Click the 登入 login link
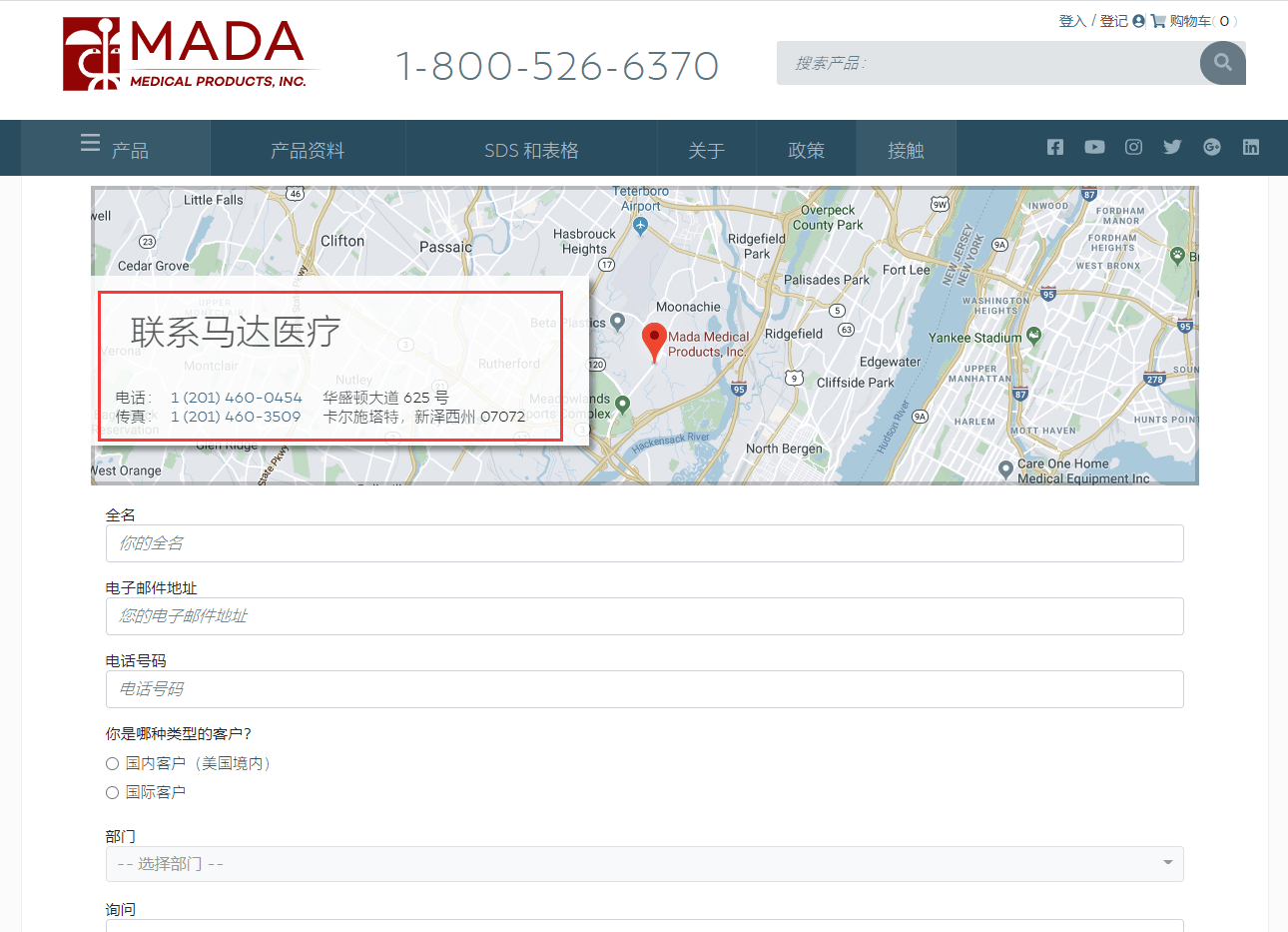This screenshot has width=1288, height=932. 1072,21
